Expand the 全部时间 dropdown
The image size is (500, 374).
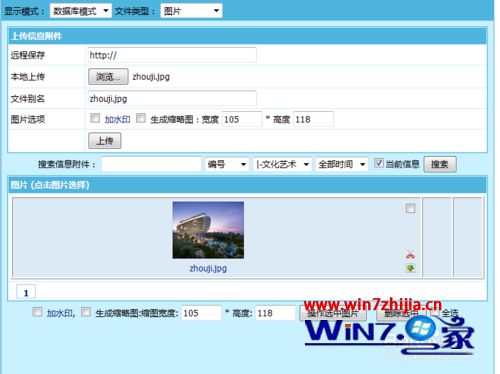point(342,164)
